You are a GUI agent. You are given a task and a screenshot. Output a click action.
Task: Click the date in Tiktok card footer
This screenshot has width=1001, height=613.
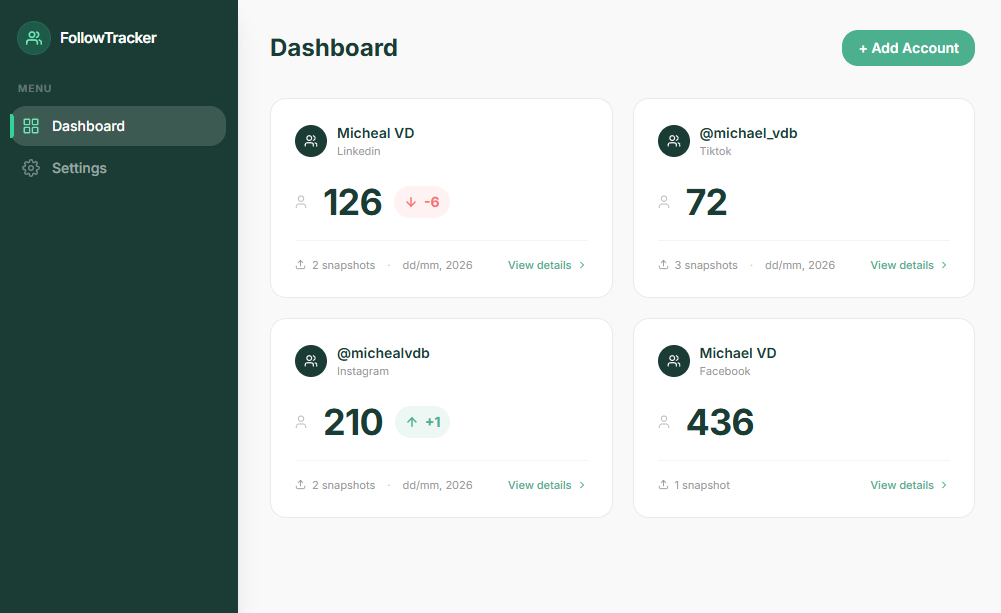(800, 265)
